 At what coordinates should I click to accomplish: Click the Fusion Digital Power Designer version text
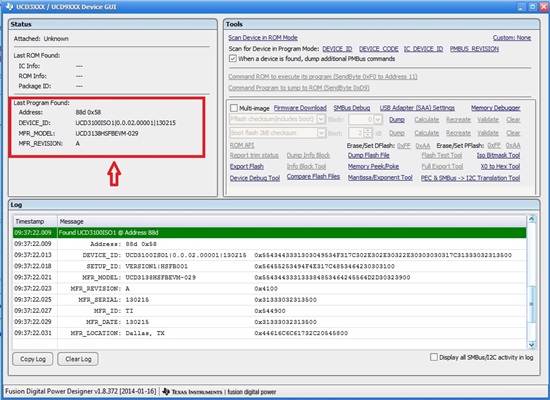[x=80, y=391]
